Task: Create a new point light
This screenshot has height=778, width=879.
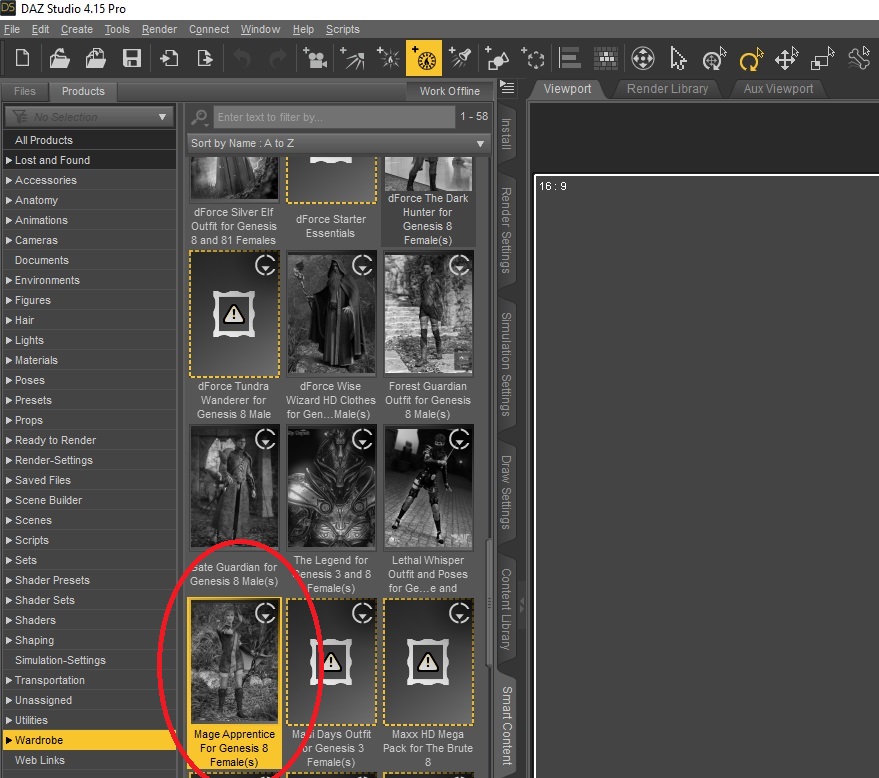Action: [388, 60]
